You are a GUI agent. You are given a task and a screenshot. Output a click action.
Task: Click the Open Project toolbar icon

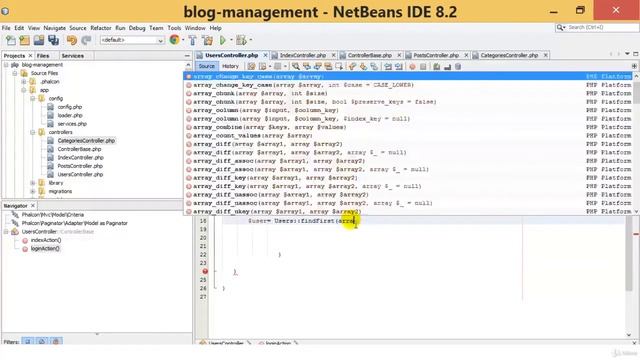point(39,40)
